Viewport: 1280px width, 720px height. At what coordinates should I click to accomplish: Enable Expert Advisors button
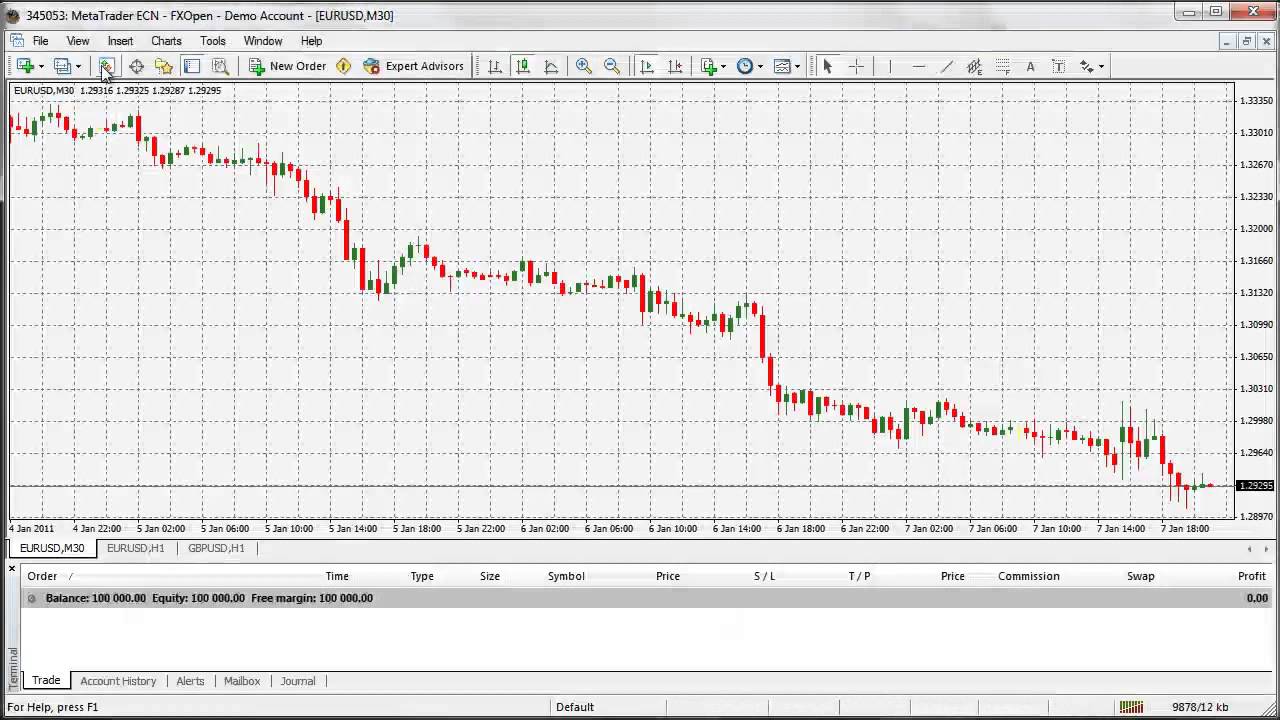tap(414, 66)
